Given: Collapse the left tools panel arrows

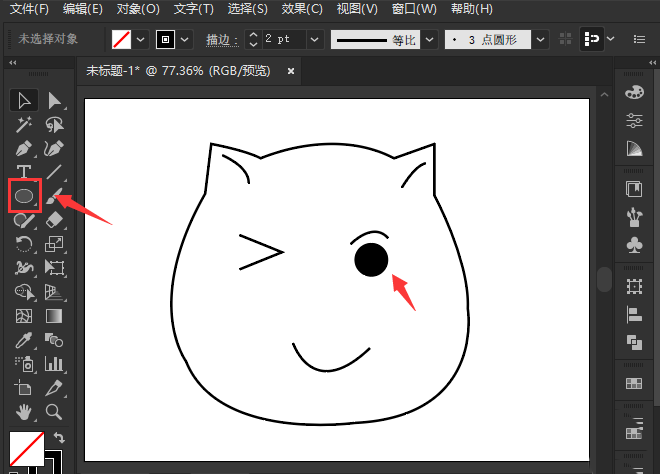Looking at the screenshot, I should pos(14,62).
